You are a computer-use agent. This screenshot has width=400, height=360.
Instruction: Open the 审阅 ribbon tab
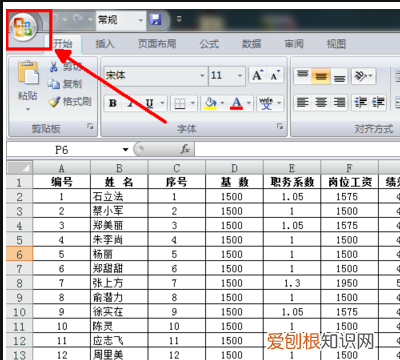tap(294, 44)
